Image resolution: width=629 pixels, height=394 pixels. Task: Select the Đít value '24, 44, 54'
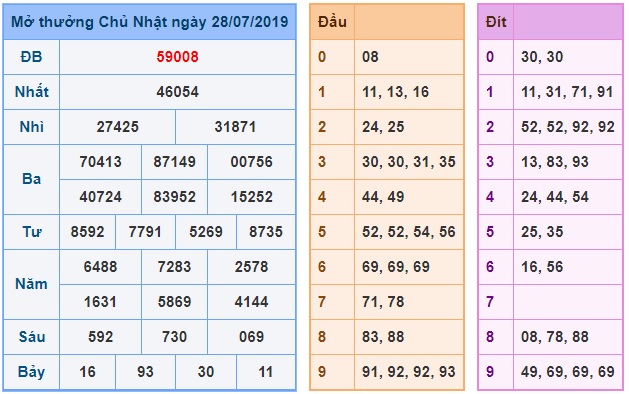(x=555, y=197)
